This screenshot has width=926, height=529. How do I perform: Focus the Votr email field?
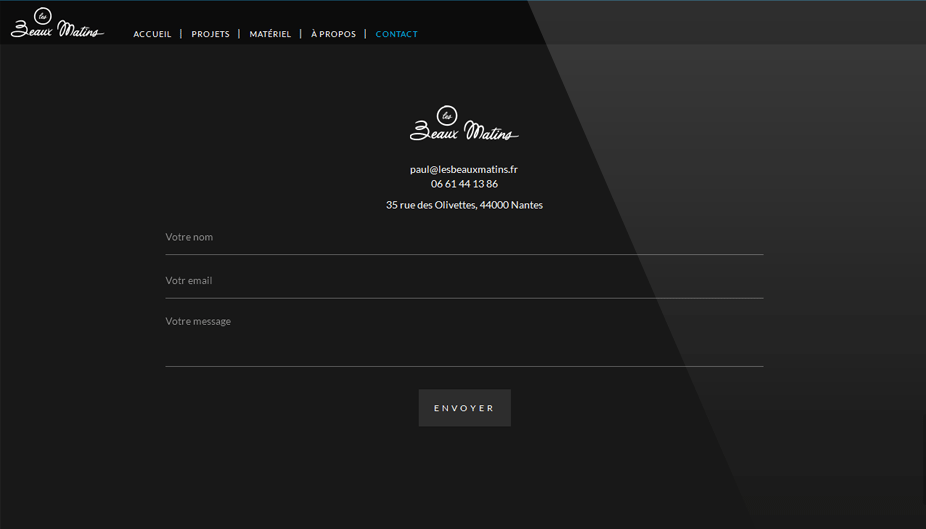click(x=464, y=282)
